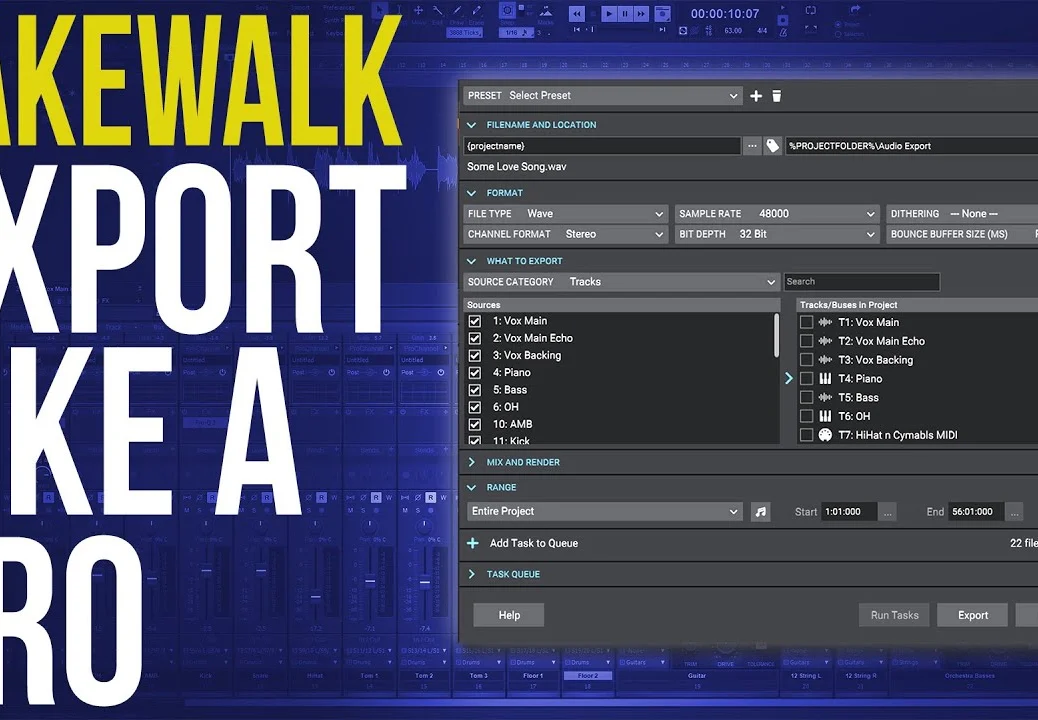Uncheck the 4: Piano source
This screenshot has height=720, width=1038.
point(475,373)
